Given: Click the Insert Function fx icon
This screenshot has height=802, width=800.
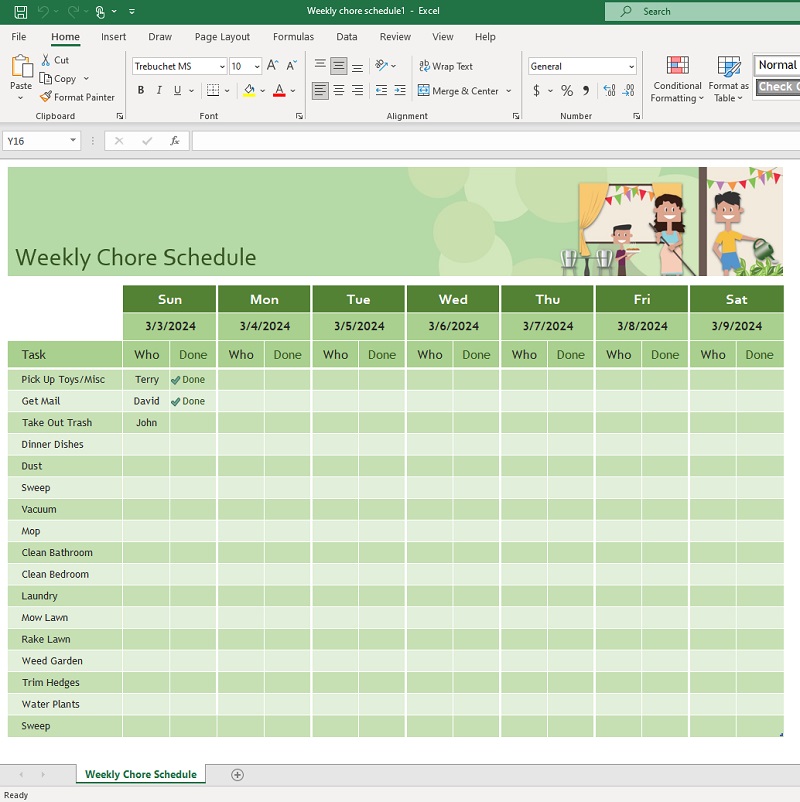Looking at the screenshot, I should [175, 141].
